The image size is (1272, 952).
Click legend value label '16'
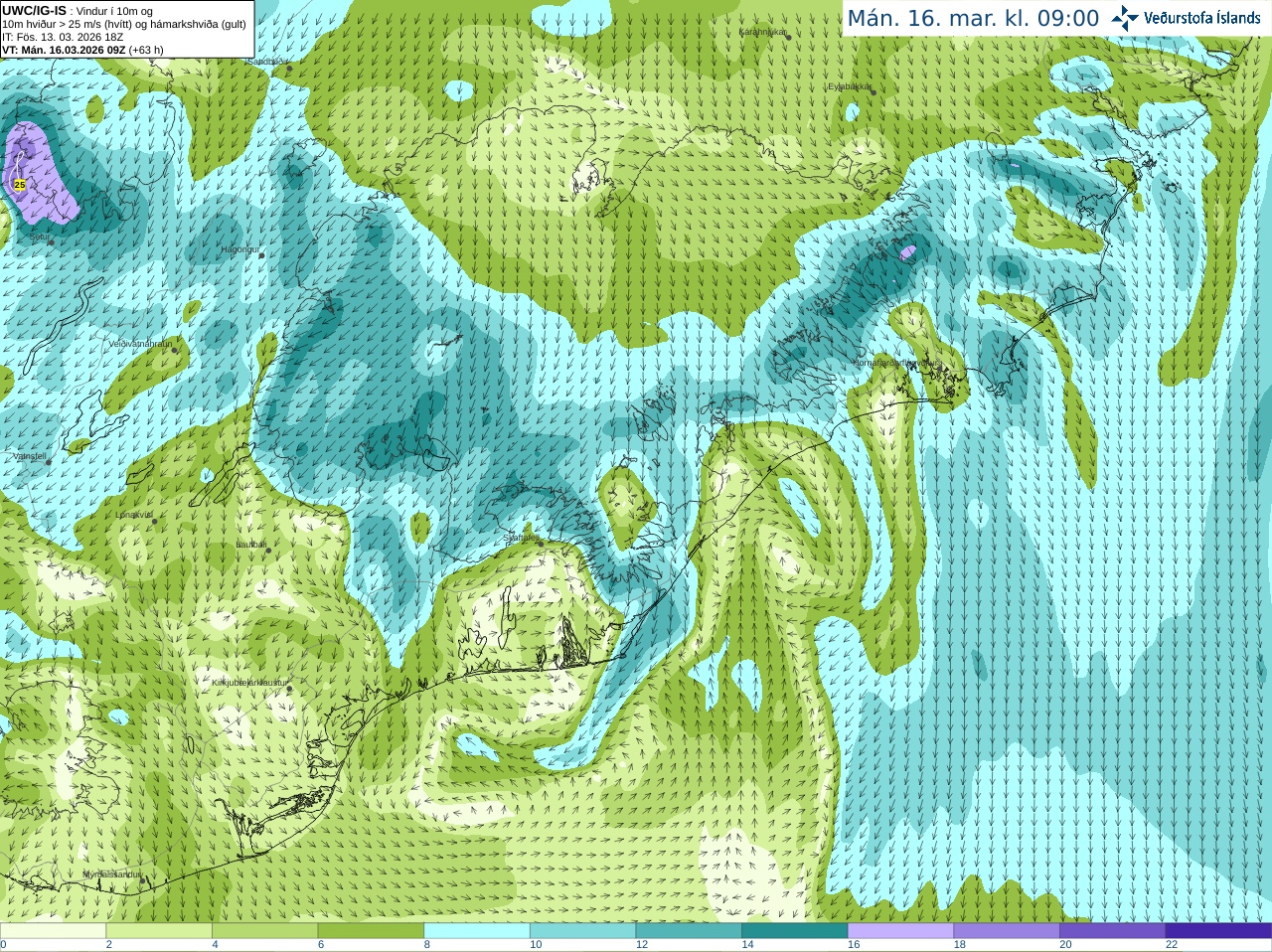(854, 944)
